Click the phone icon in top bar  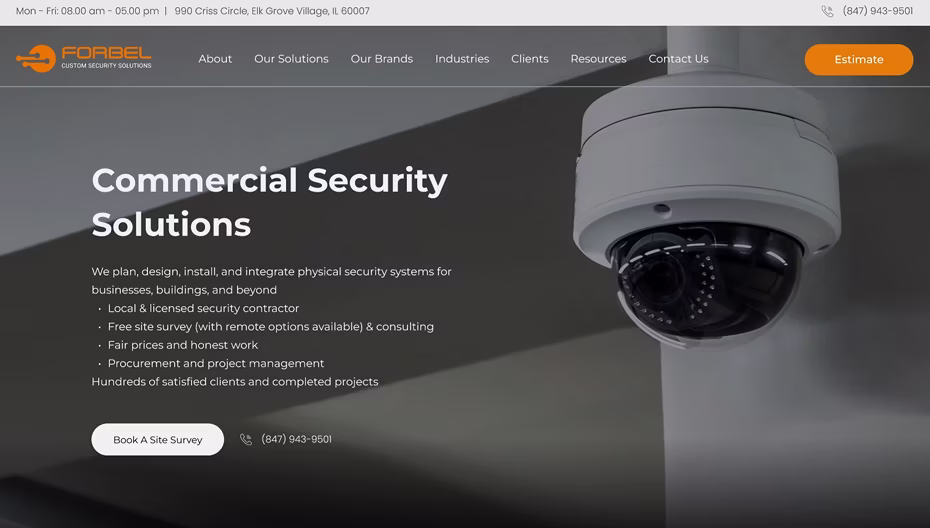click(x=827, y=11)
